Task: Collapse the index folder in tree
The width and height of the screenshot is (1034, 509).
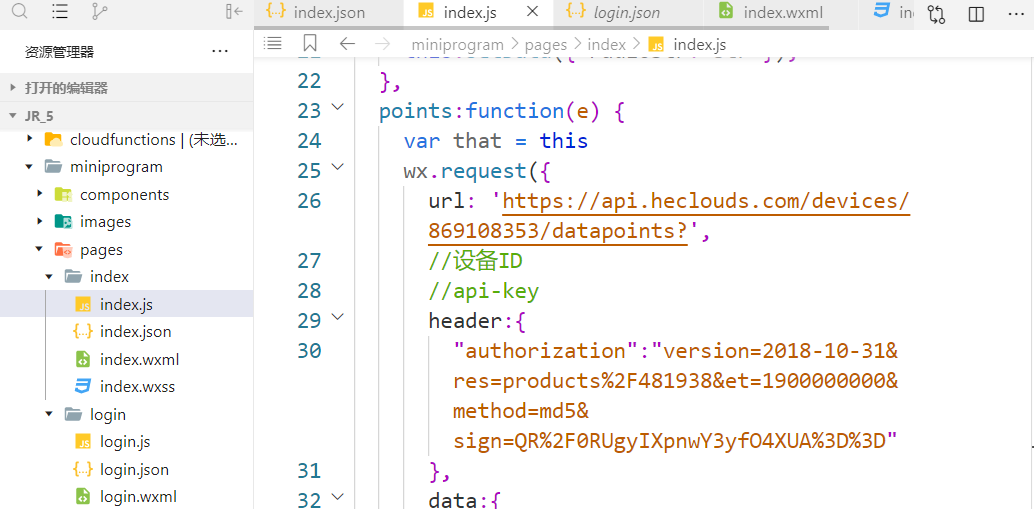Action: 49,276
